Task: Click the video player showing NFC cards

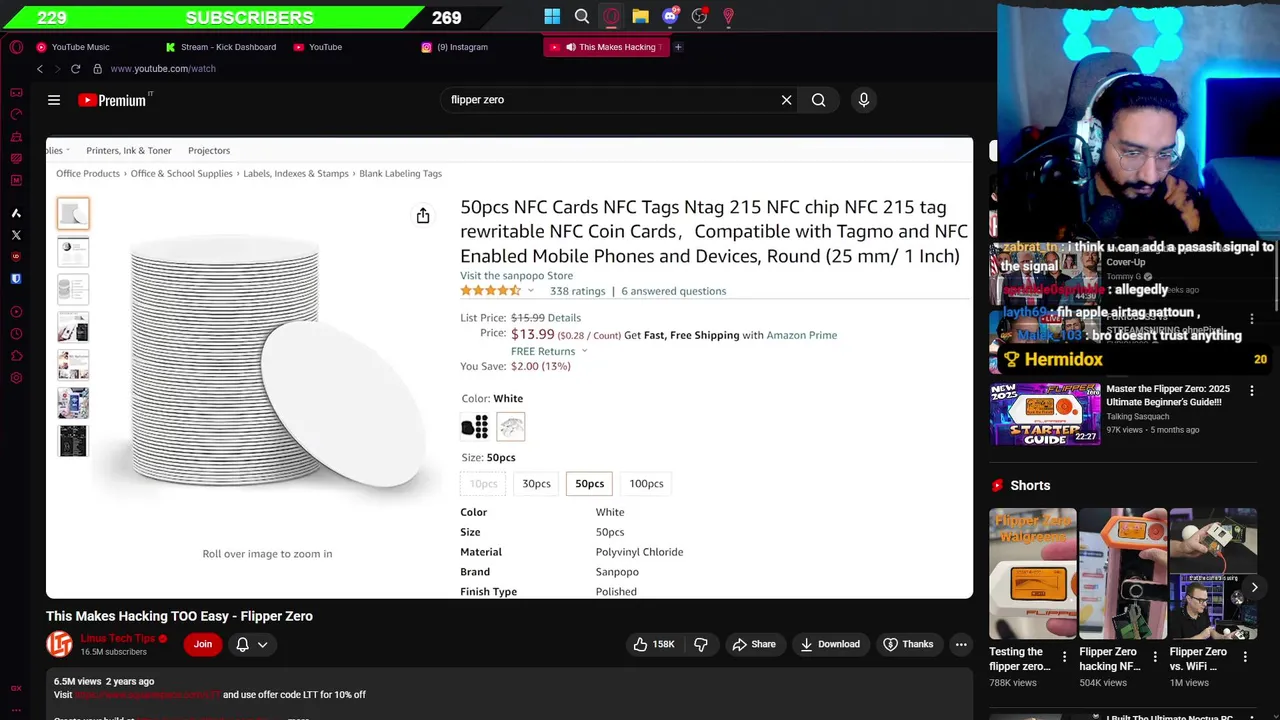Action: (509, 368)
